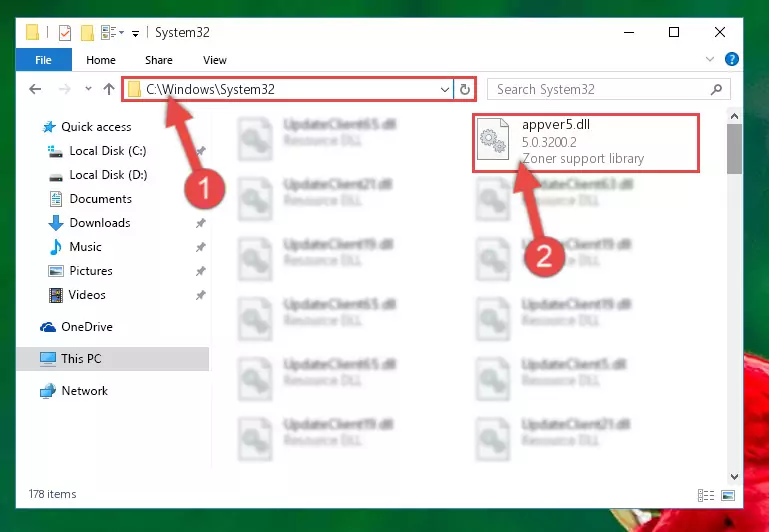Switch to Details view in status bar

click(706, 496)
